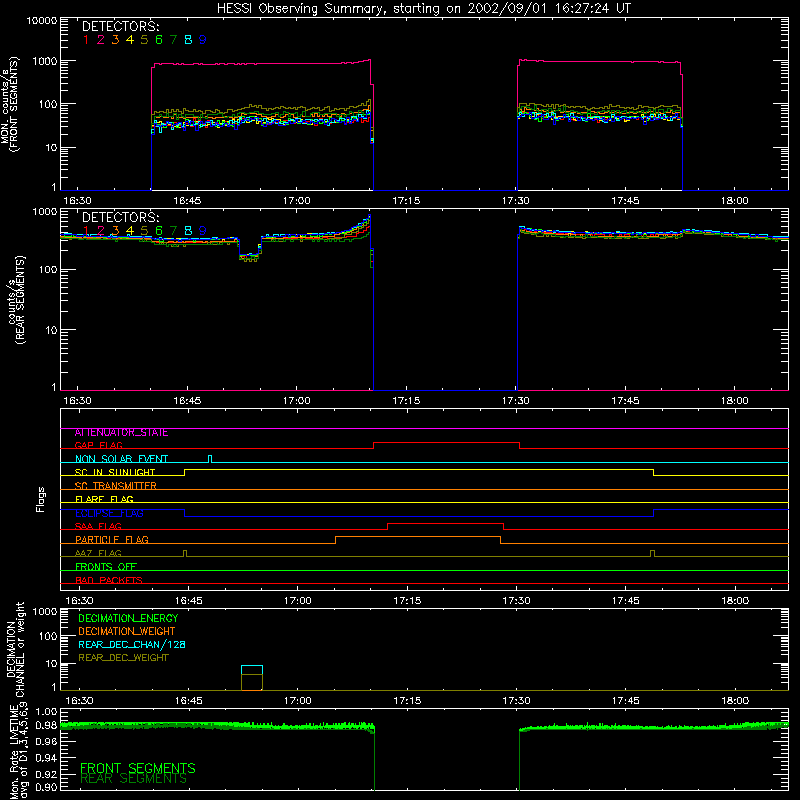Select the FRONTS_OFF flag label

106,567
